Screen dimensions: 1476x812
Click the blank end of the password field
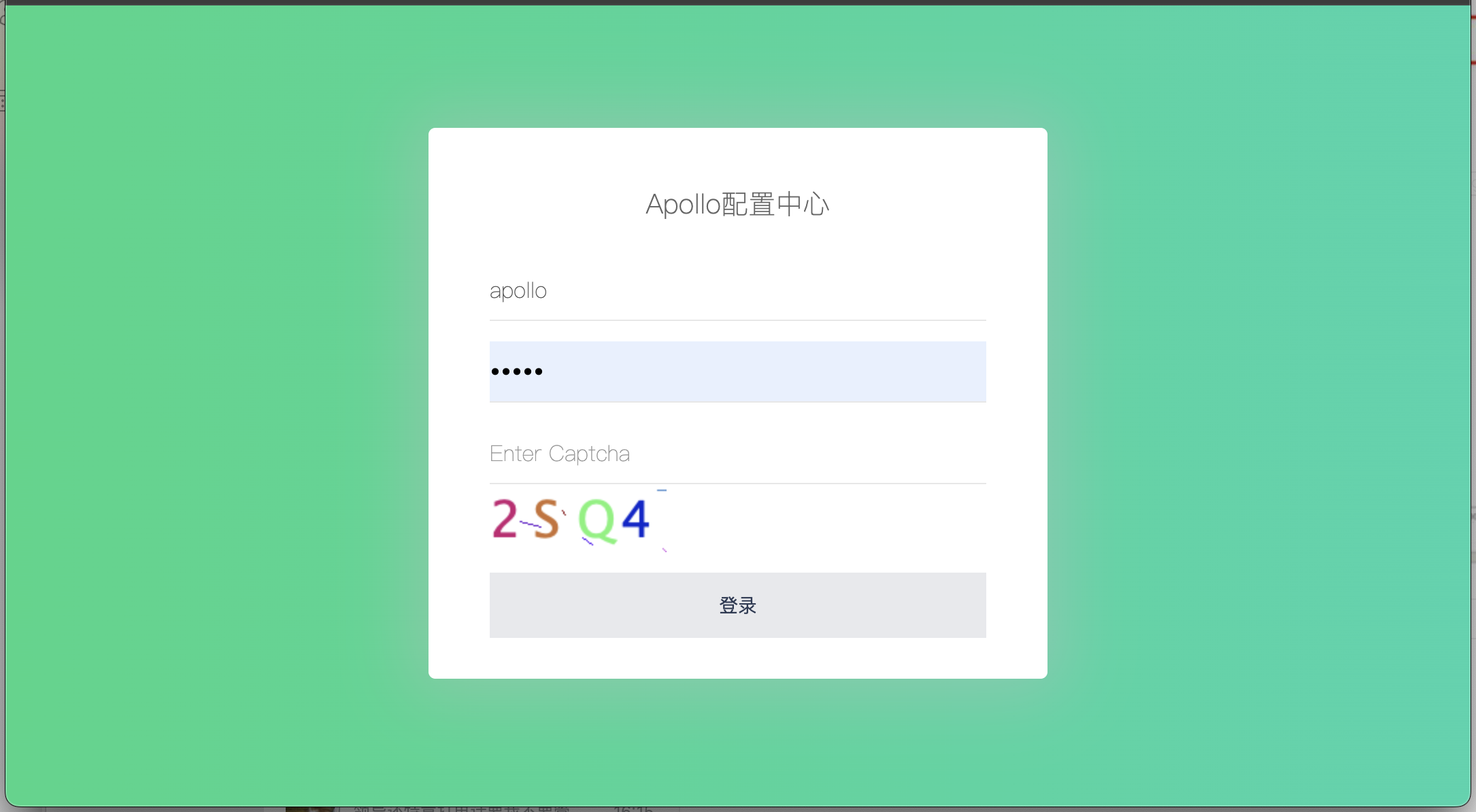884,371
